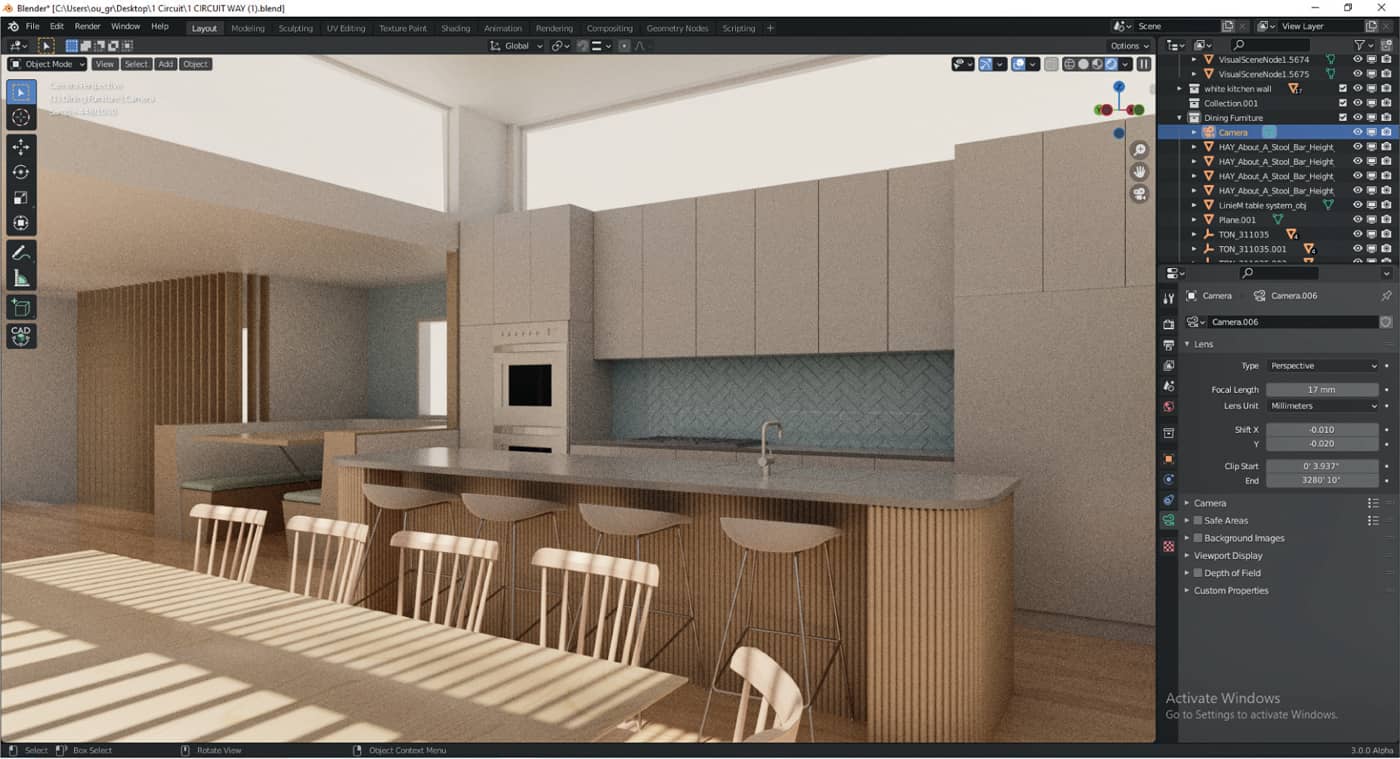Switch to the Modeling workspace tab
The image size is (1400, 759).
click(248, 28)
